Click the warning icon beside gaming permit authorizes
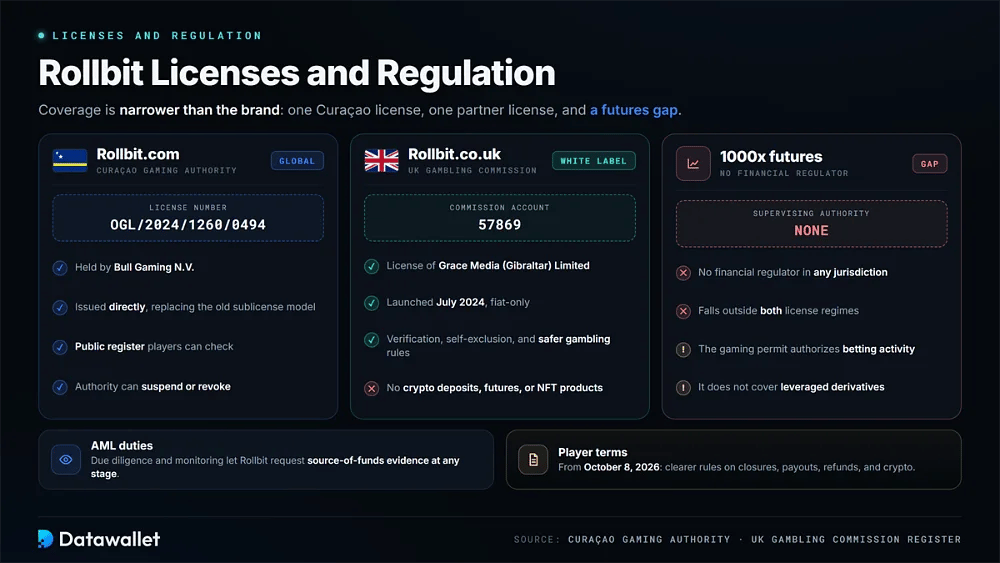The width and height of the screenshot is (1000, 563). (x=683, y=349)
